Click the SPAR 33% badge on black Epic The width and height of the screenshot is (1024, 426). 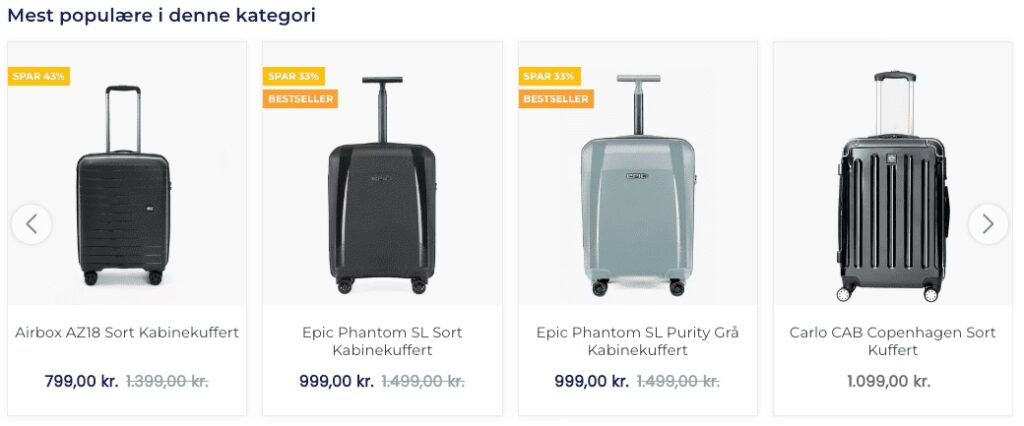tap(294, 76)
